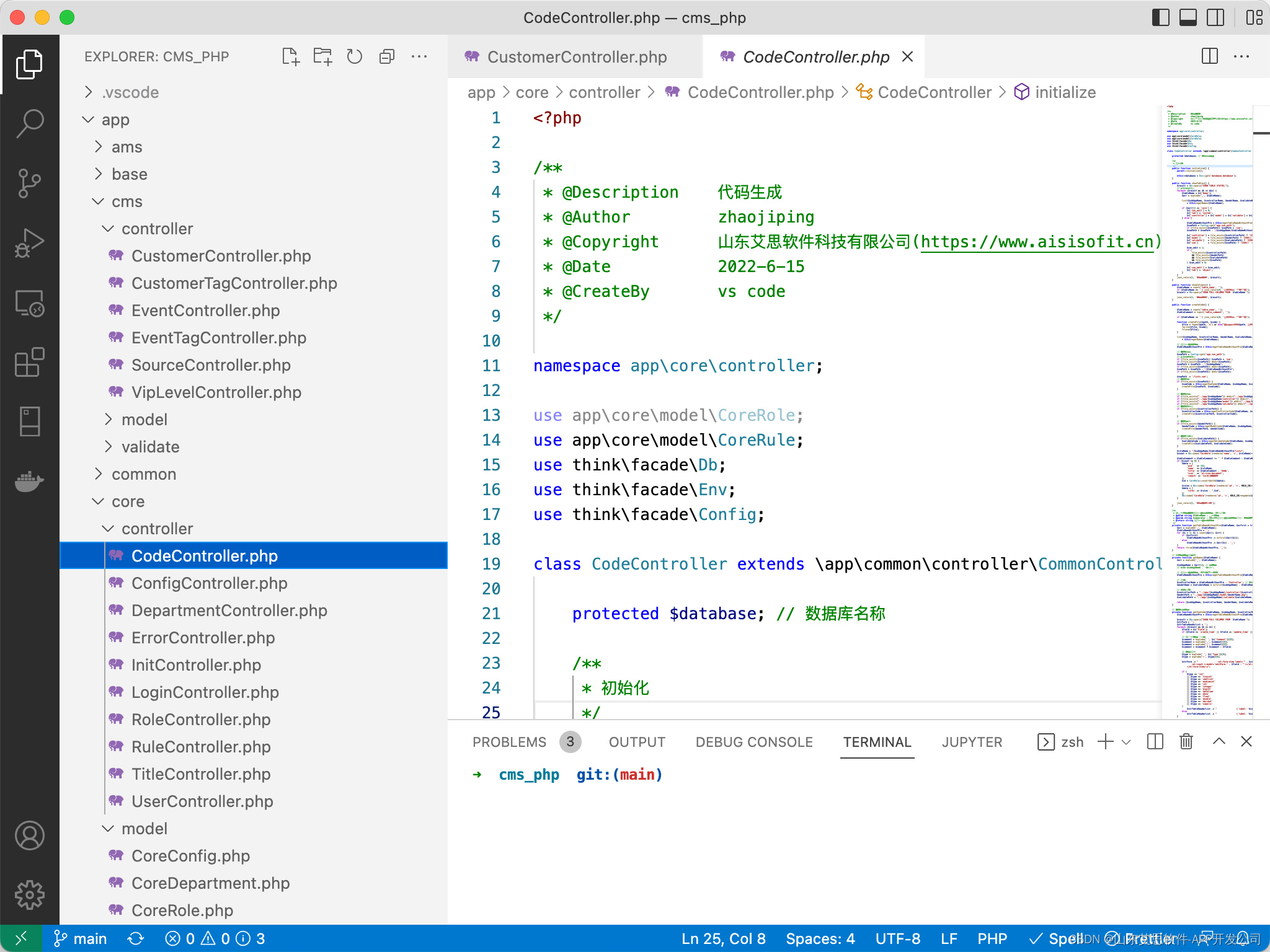The image size is (1270, 952).
Task: Open new terminal launch profile dropdown
Action: click(x=1127, y=742)
